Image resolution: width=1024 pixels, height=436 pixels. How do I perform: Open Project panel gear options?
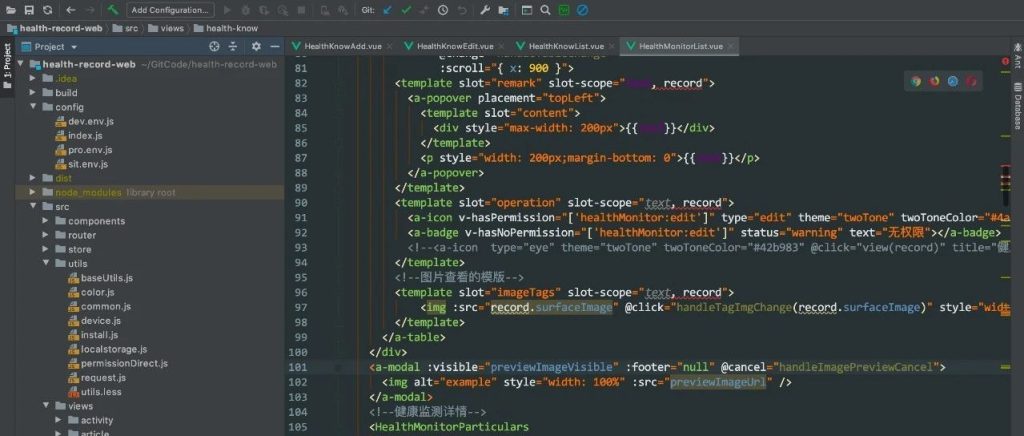(x=256, y=46)
